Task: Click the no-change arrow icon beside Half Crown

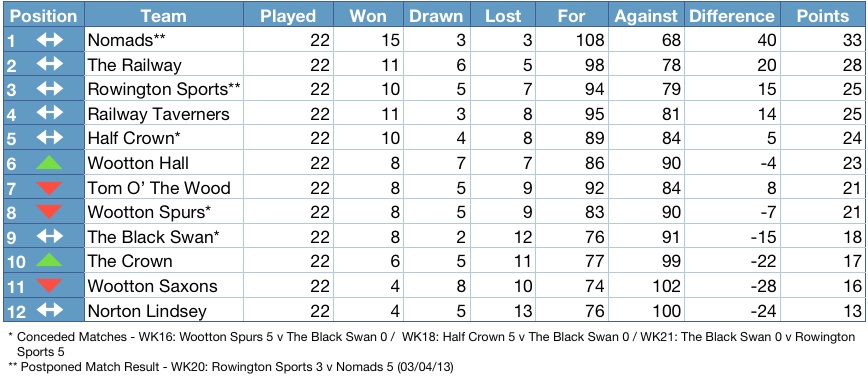Action: [50, 138]
